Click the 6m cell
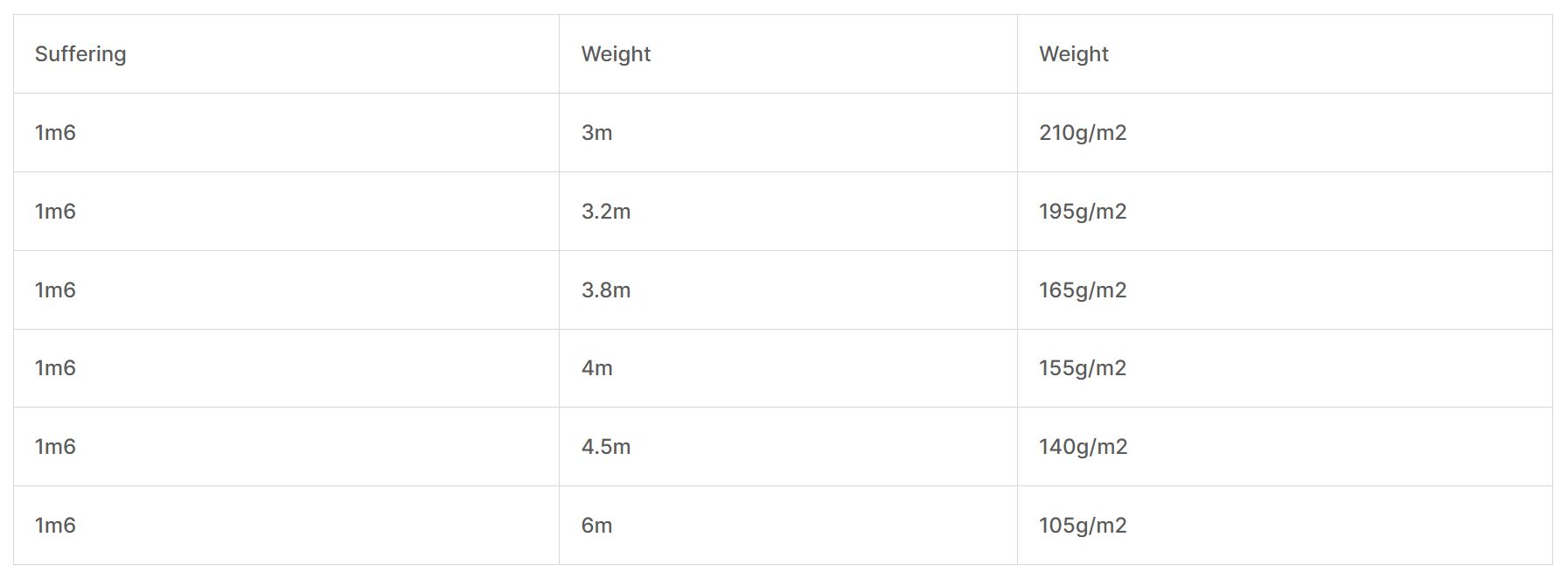This screenshot has width=1568, height=579. pos(596,526)
